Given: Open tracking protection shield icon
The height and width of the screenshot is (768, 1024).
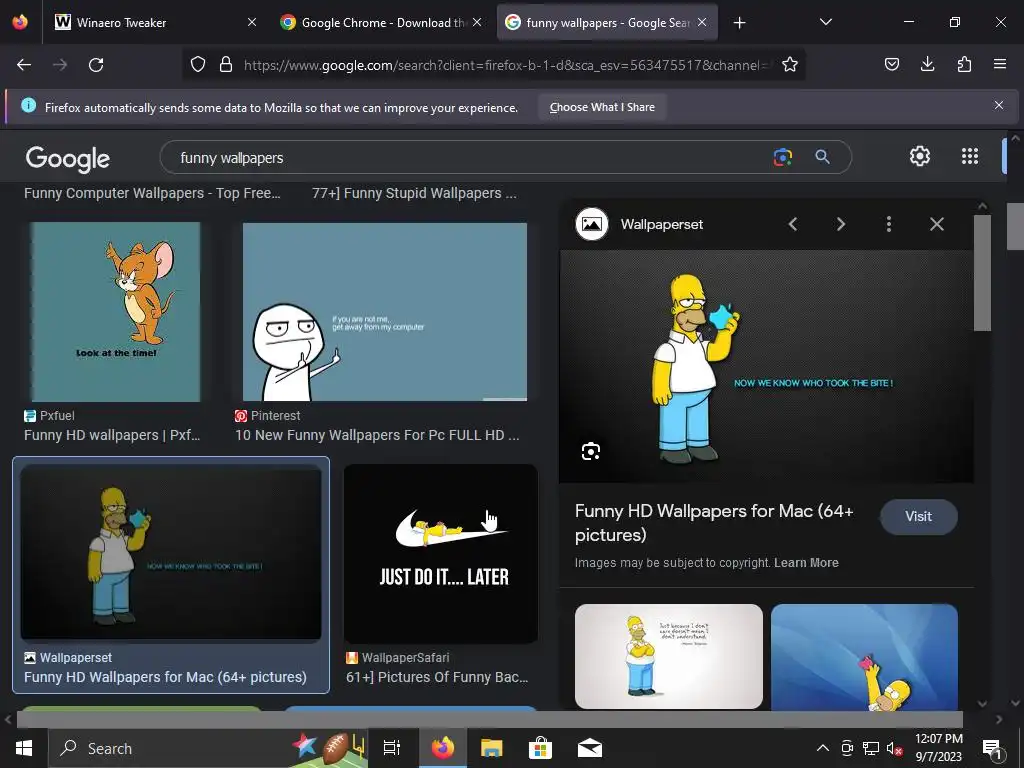Looking at the screenshot, I should point(198,64).
